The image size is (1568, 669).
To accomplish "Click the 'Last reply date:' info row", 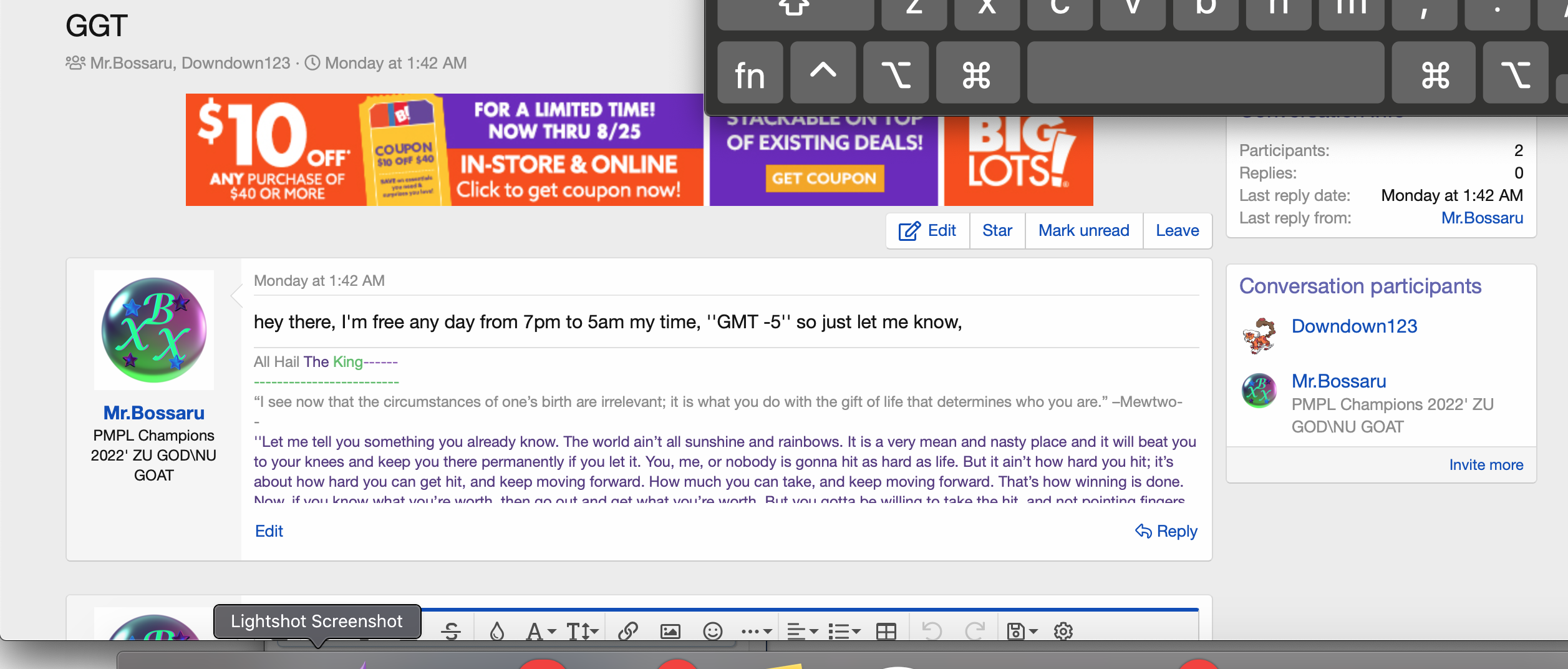I will click(1381, 195).
